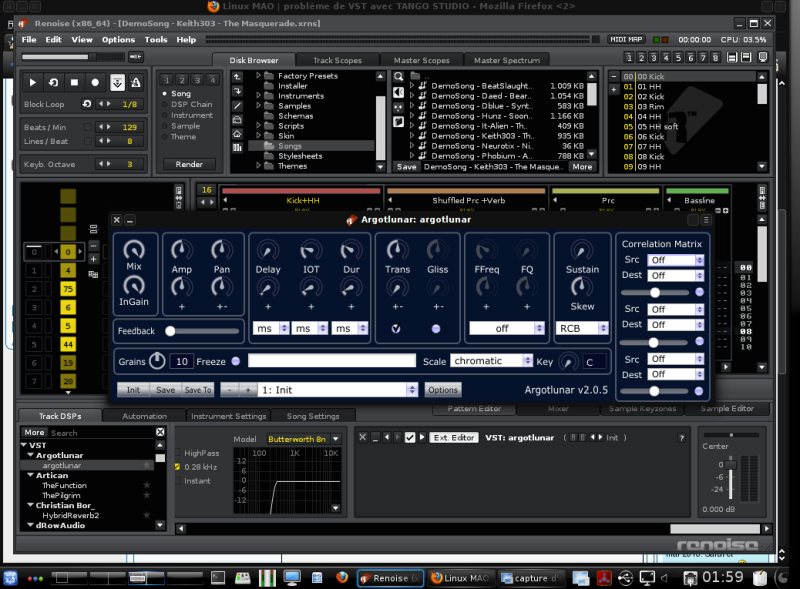
Task: Select the Theme radio option
Action: [x=179, y=137]
